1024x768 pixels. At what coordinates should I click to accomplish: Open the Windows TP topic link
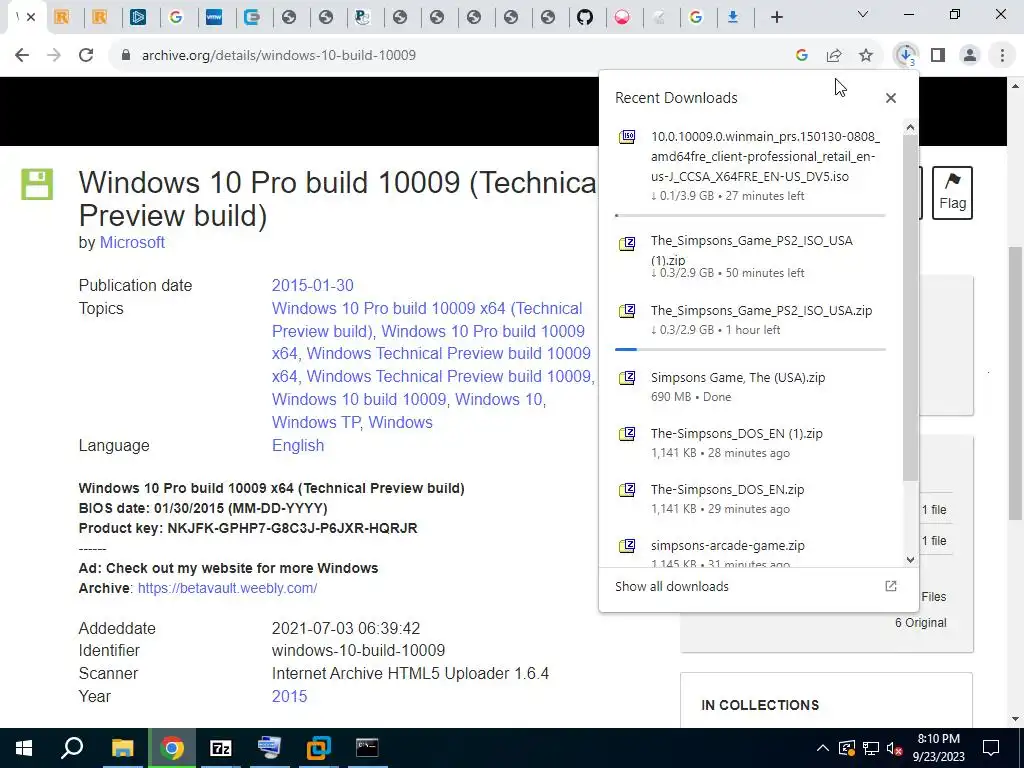[315, 423]
